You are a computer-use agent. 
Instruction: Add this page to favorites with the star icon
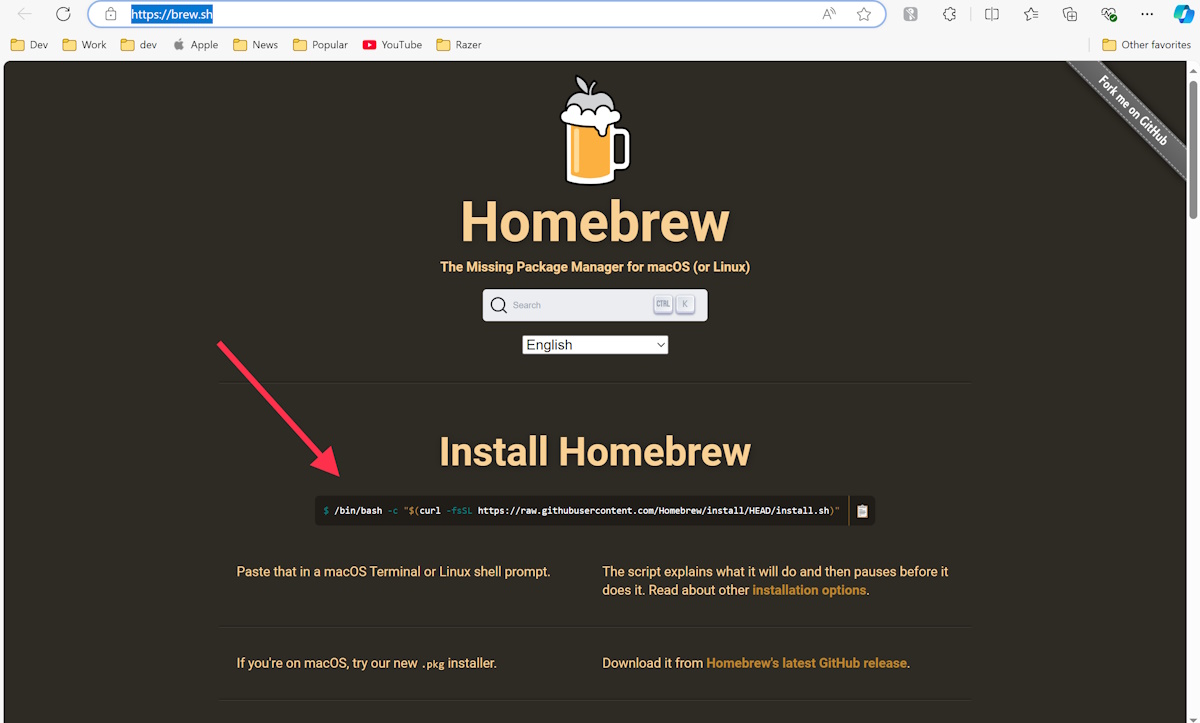[863, 14]
